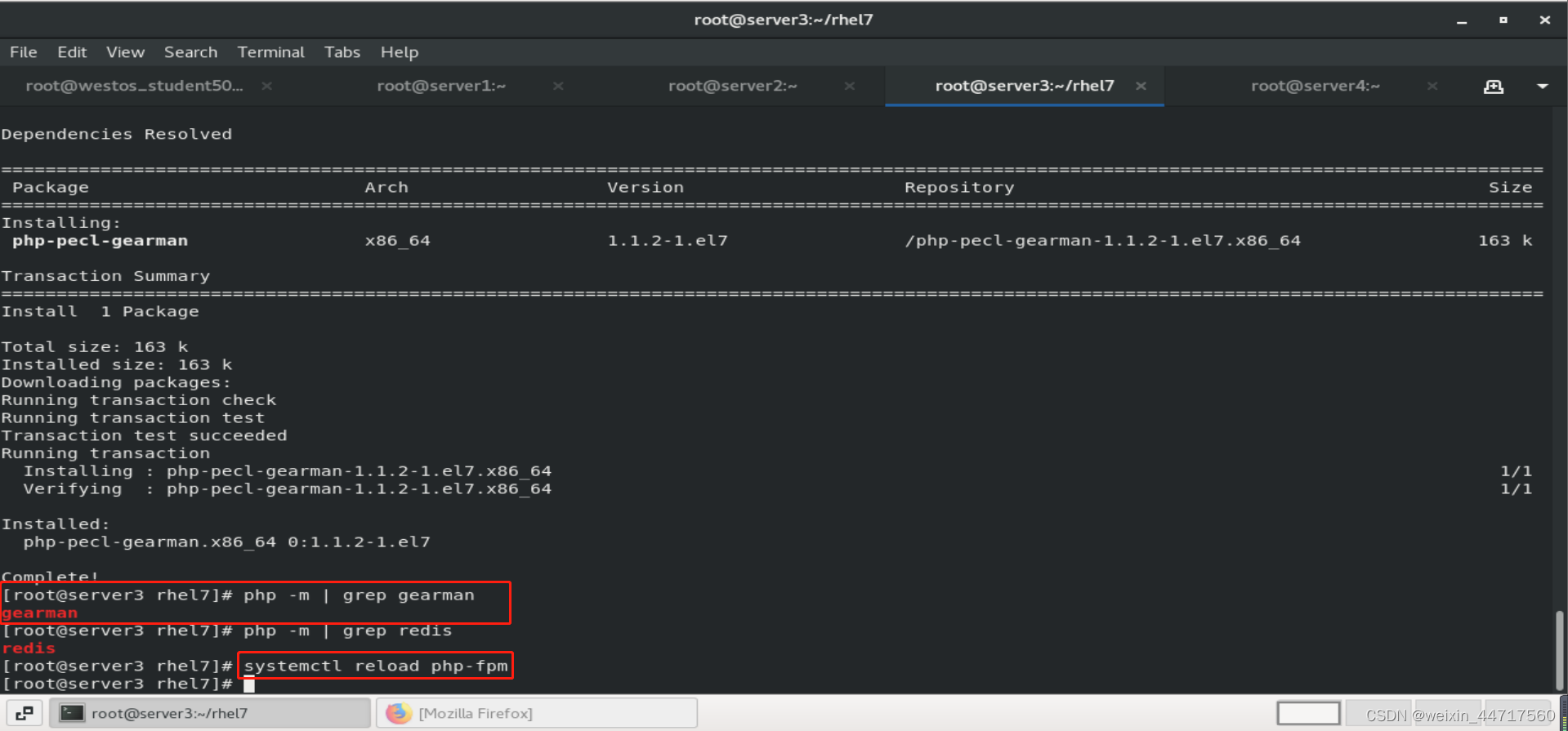Minimize the terminal window
The height and width of the screenshot is (731, 1568).
pyautogui.click(x=1462, y=20)
